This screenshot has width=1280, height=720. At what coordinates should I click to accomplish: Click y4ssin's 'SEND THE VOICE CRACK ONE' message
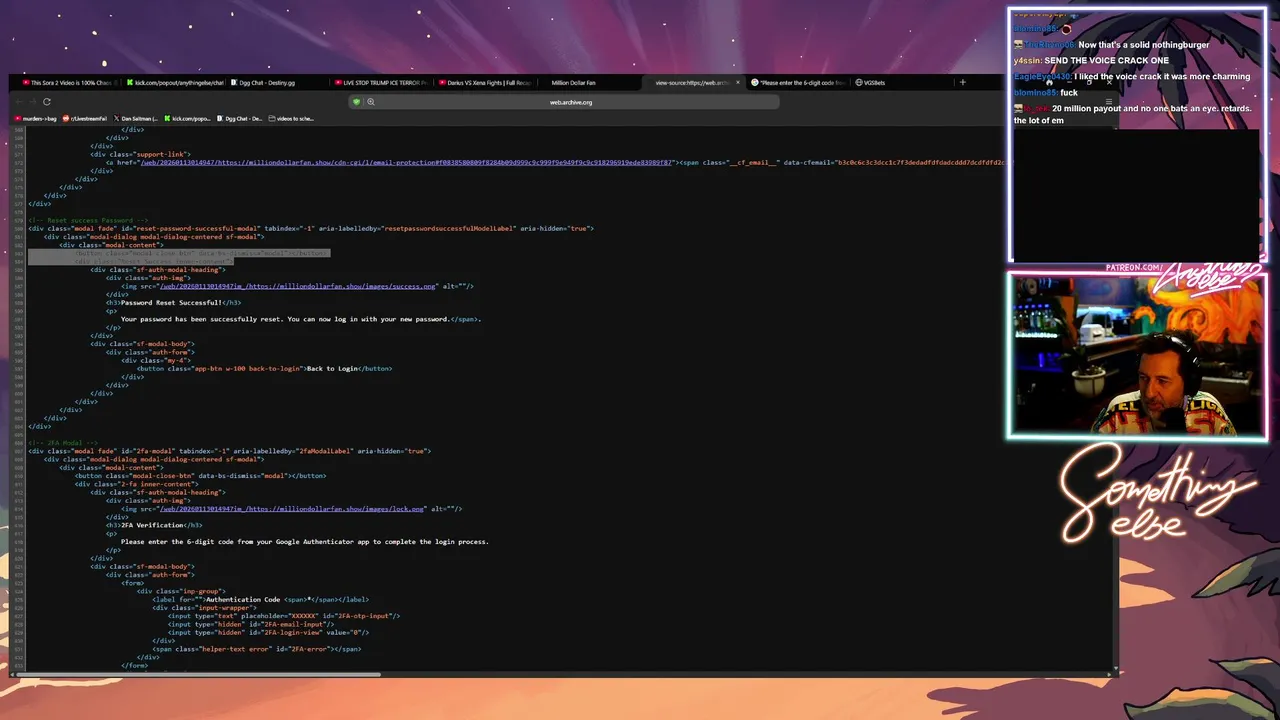click(1091, 60)
